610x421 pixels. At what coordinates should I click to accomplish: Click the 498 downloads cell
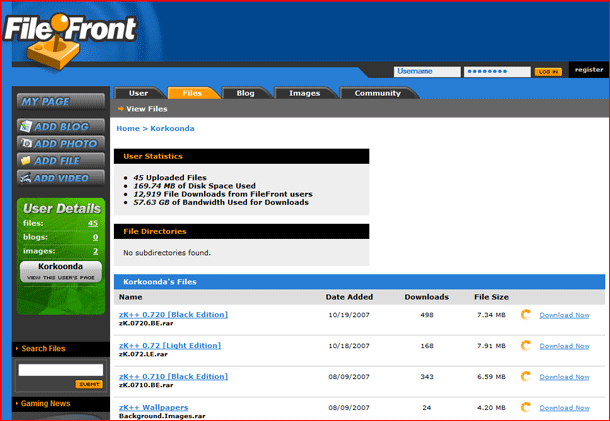click(427, 315)
